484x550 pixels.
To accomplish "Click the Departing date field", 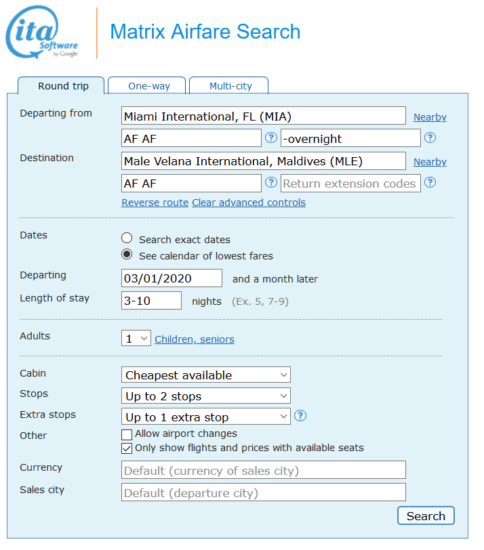I will pyautogui.click(x=172, y=278).
